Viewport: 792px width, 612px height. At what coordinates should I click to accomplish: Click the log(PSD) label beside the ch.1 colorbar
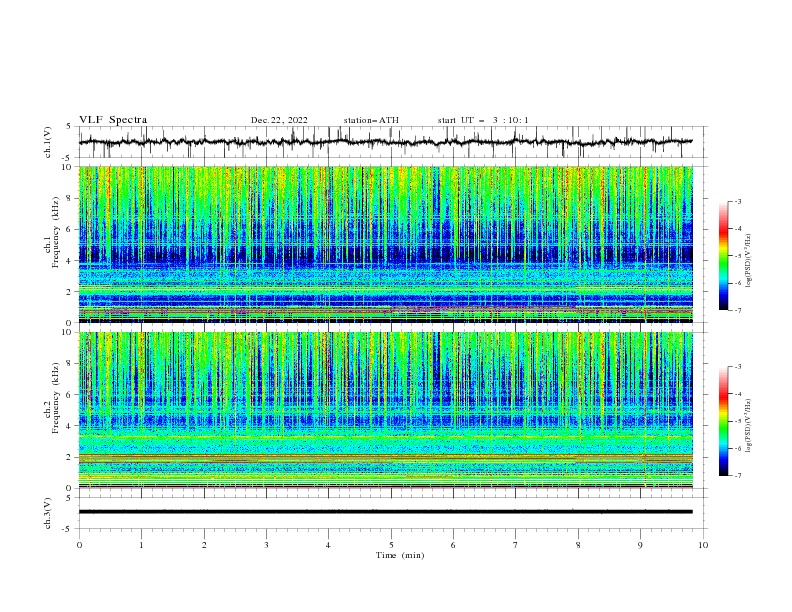tap(748, 261)
